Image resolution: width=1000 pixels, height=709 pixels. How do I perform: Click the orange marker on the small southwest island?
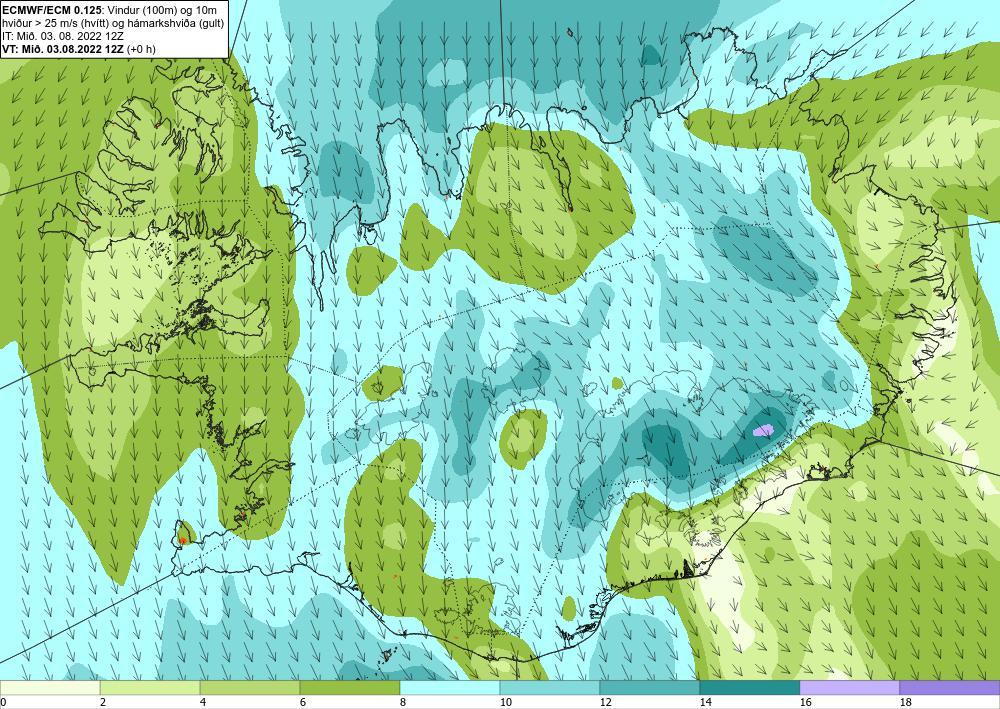click(183, 541)
